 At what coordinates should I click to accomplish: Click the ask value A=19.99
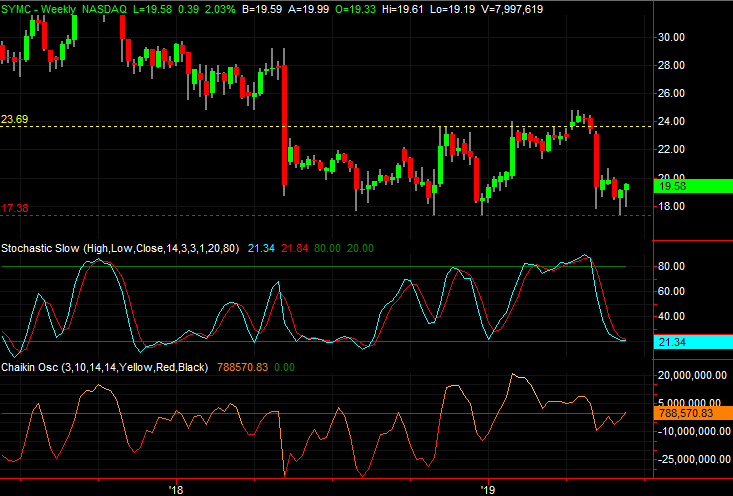point(309,9)
